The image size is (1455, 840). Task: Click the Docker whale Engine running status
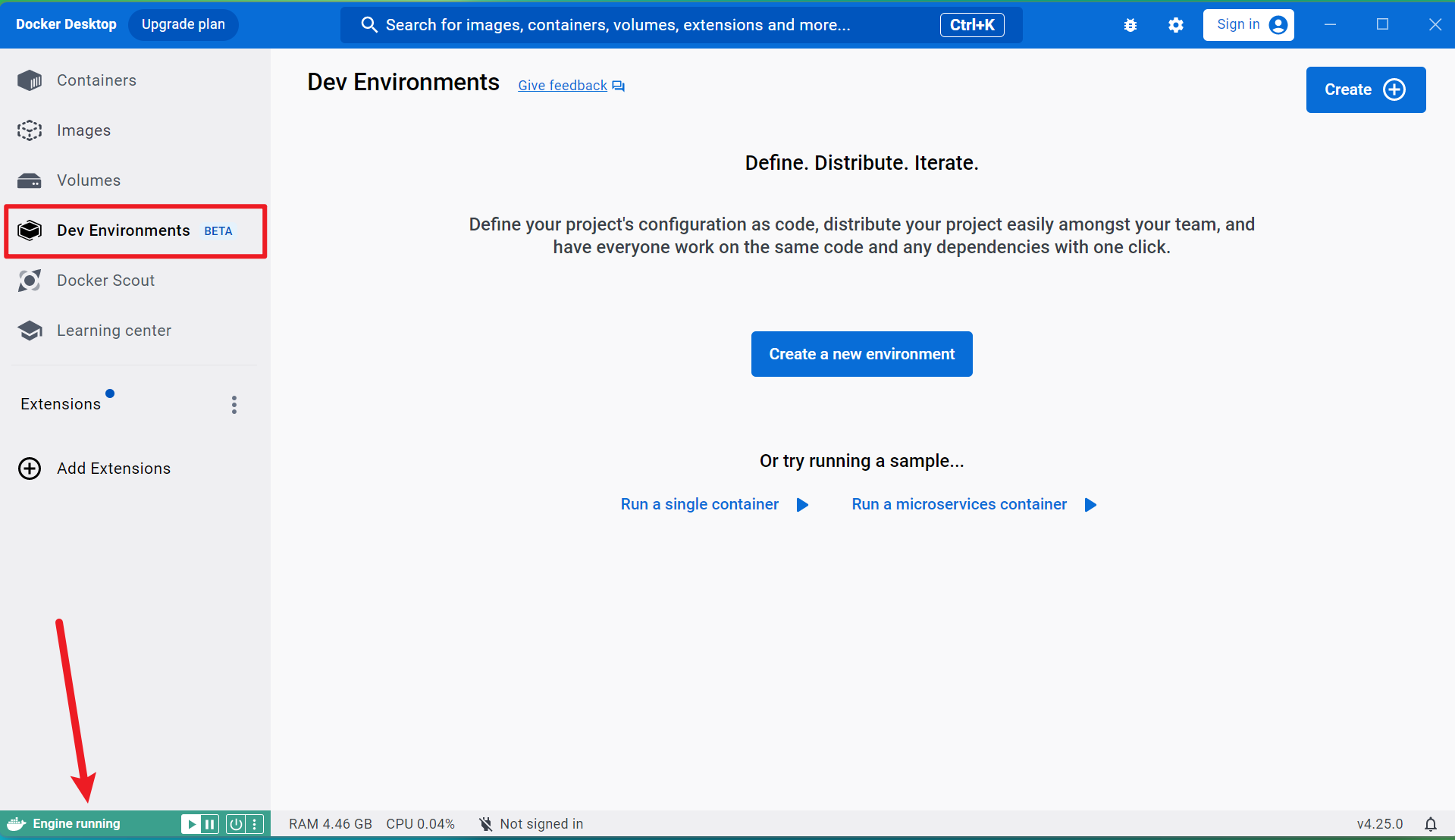[x=64, y=824]
